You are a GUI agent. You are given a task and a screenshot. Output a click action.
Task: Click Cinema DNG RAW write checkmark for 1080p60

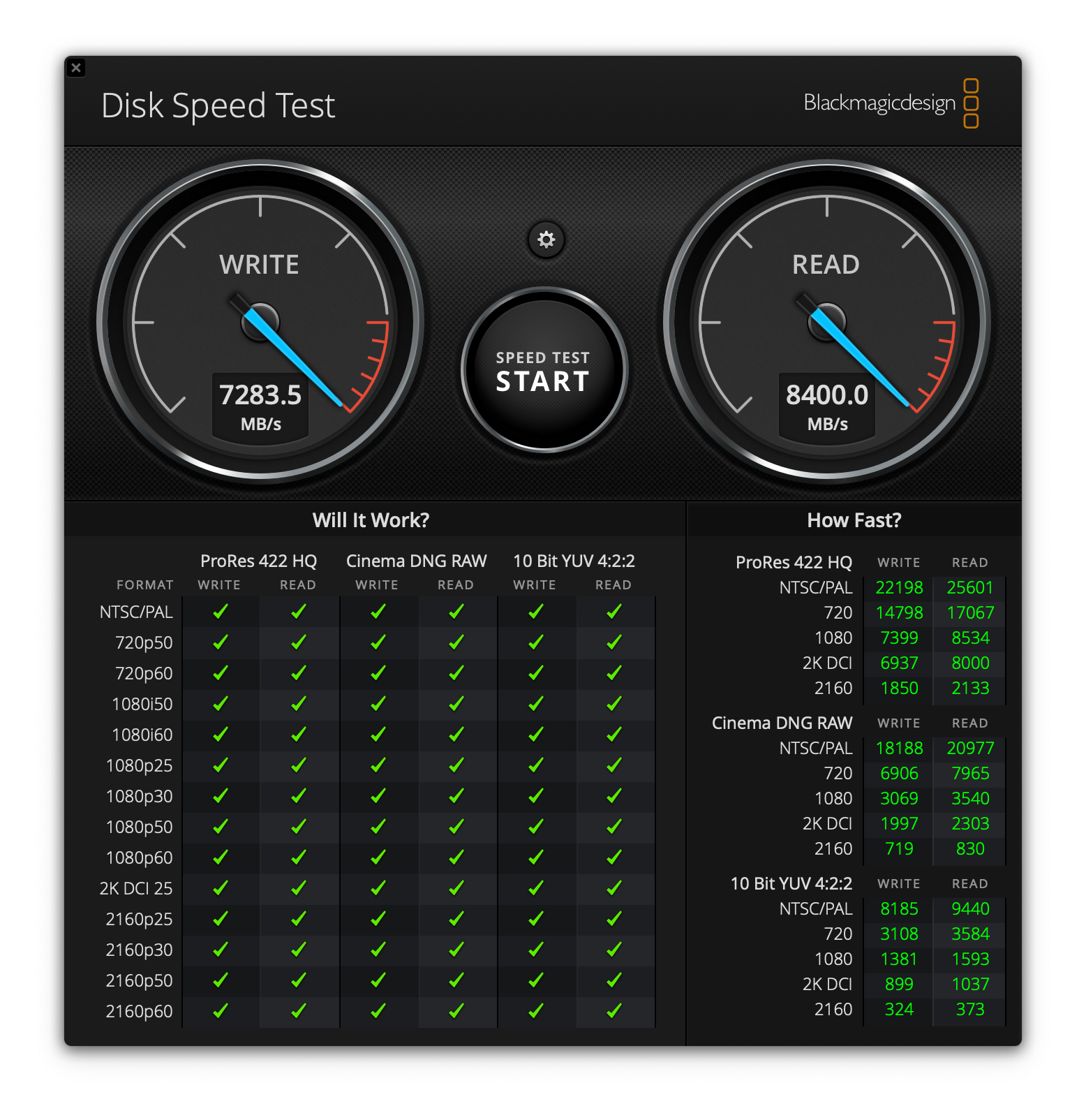click(x=378, y=857)
